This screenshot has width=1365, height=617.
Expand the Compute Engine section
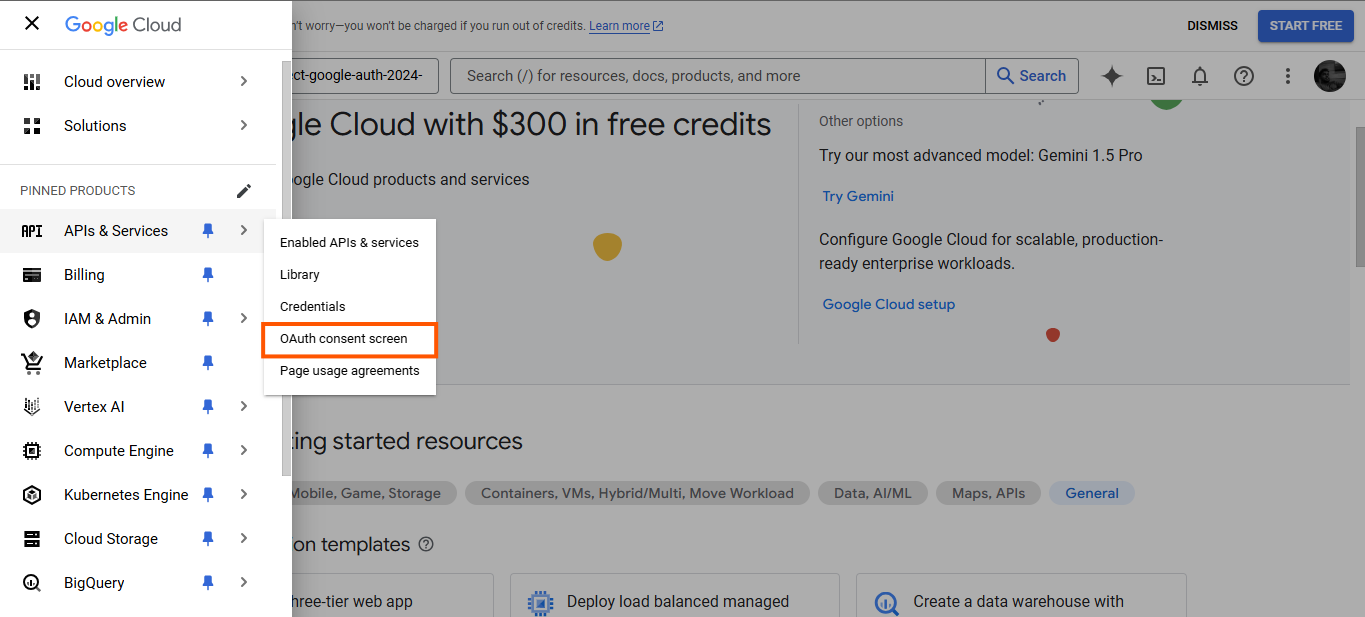pyautogui.click(x=243, y=450)
